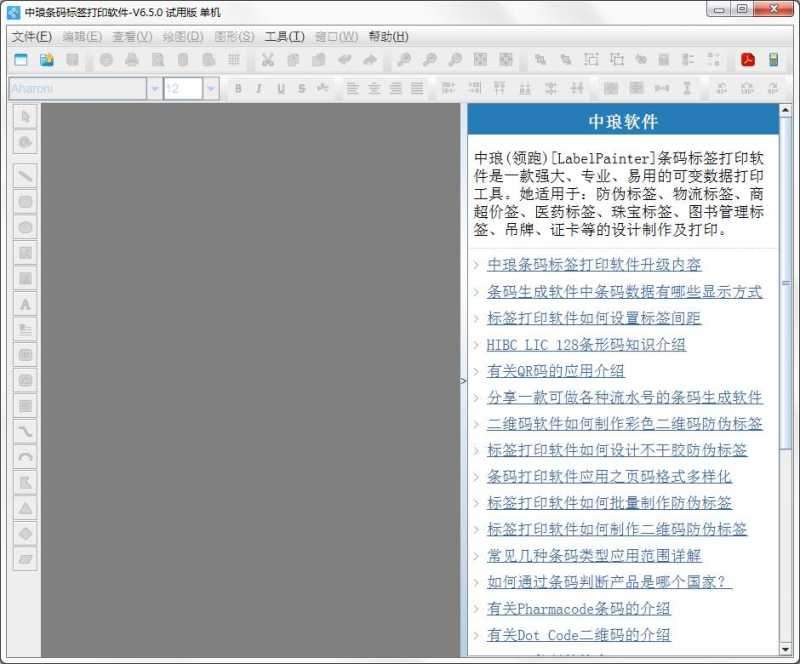Open the font family dropdown
The width and height of the screenshot is (800, 664).
[155, 88]
